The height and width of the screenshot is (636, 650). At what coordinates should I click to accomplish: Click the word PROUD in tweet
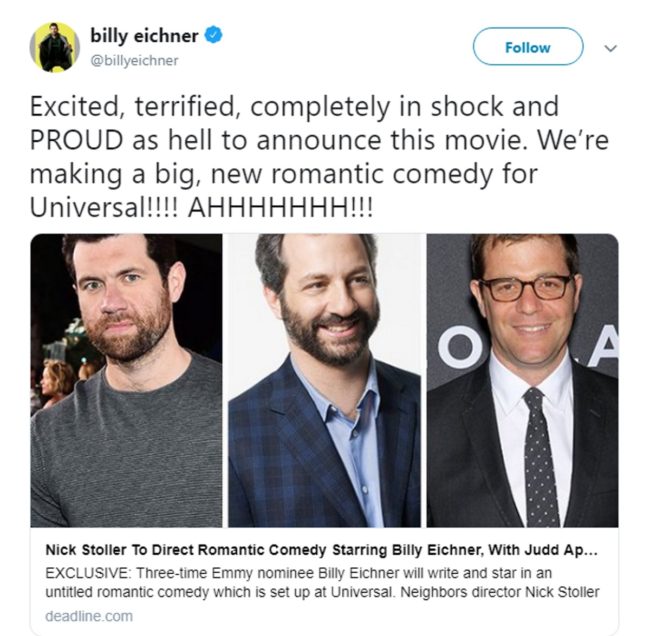coord(76,140)
